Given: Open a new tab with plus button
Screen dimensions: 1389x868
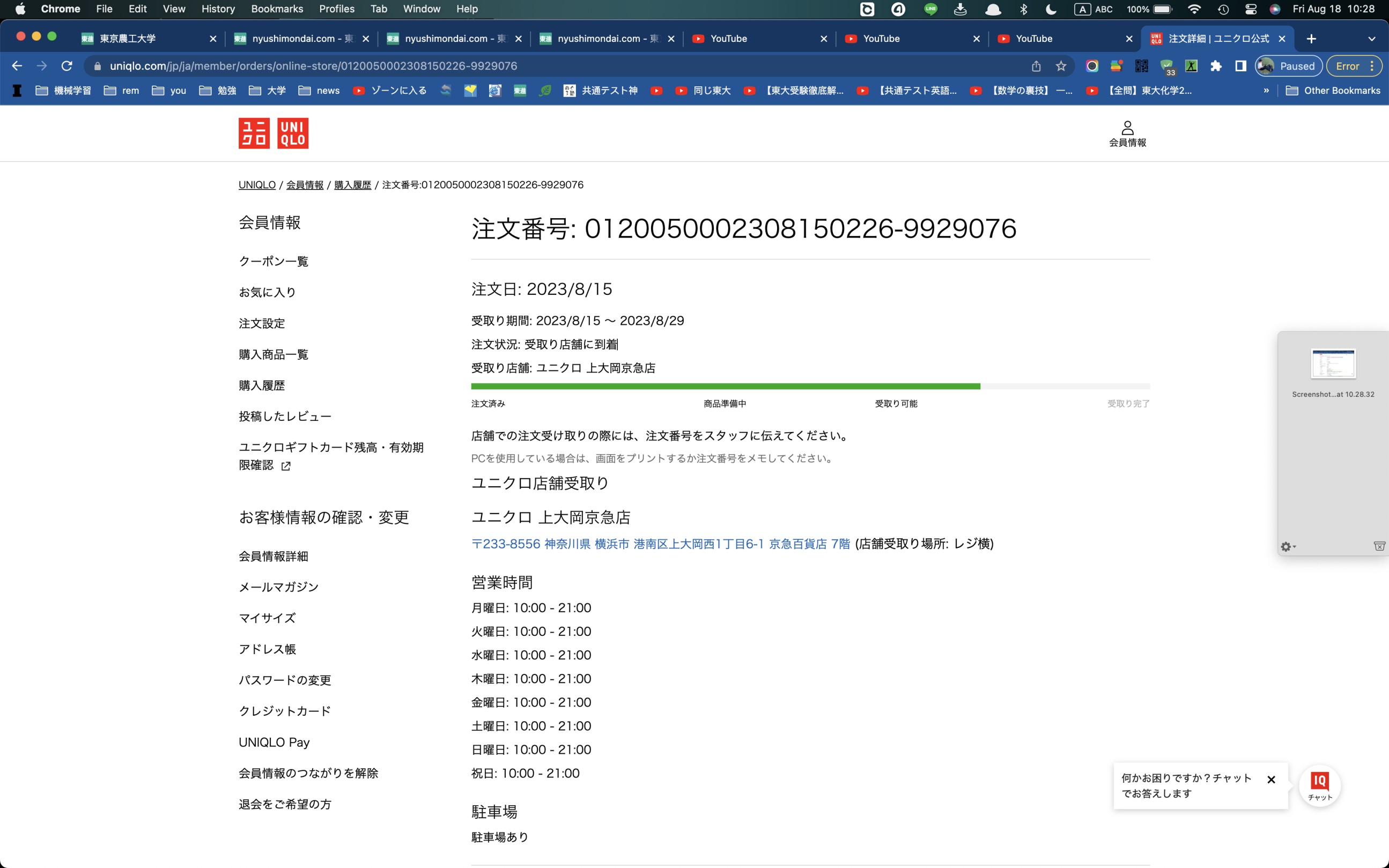Looking at the screenshot, I should point(1311,39).
